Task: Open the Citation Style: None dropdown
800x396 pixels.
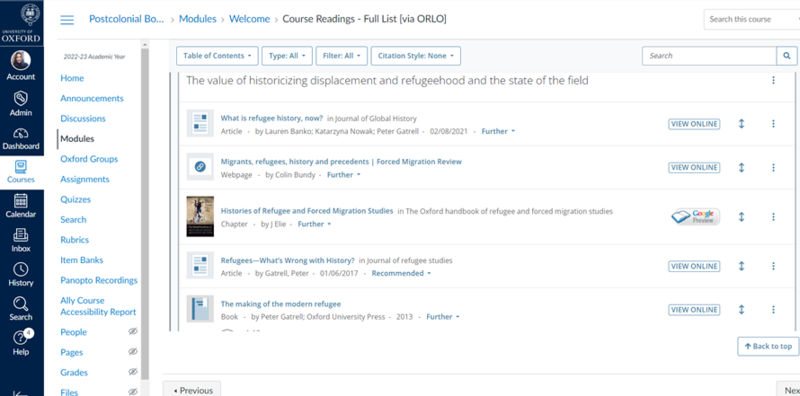Action: point(416,56)
